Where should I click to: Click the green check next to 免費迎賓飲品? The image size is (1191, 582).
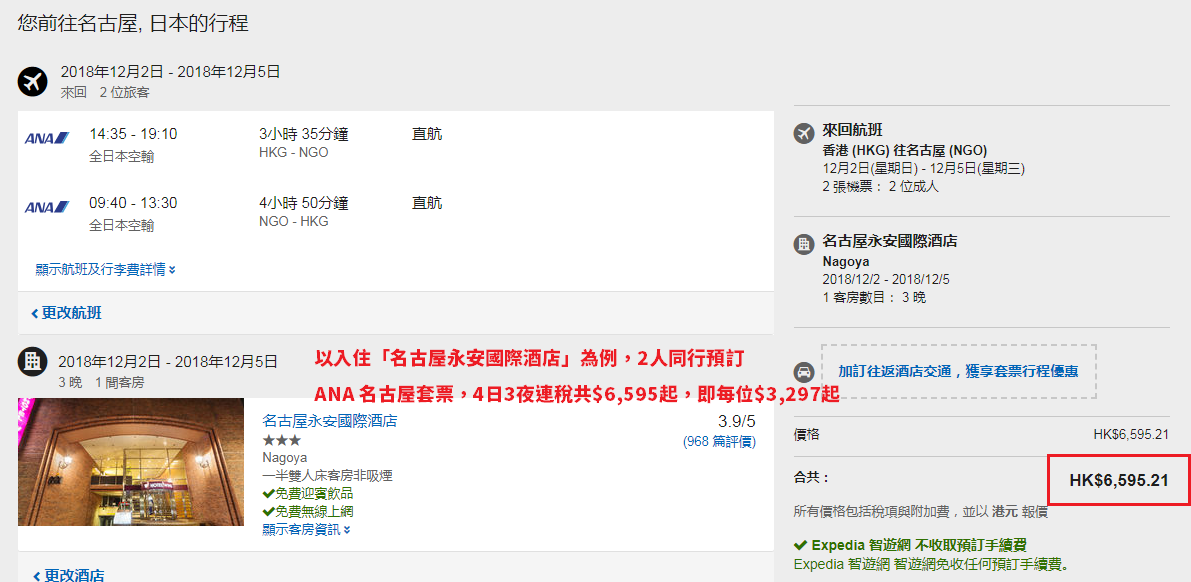(268, 494)
